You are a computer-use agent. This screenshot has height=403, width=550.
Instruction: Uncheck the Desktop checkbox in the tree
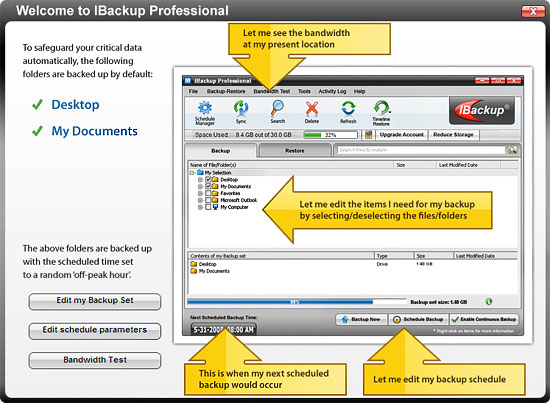[x=208, y=179]
